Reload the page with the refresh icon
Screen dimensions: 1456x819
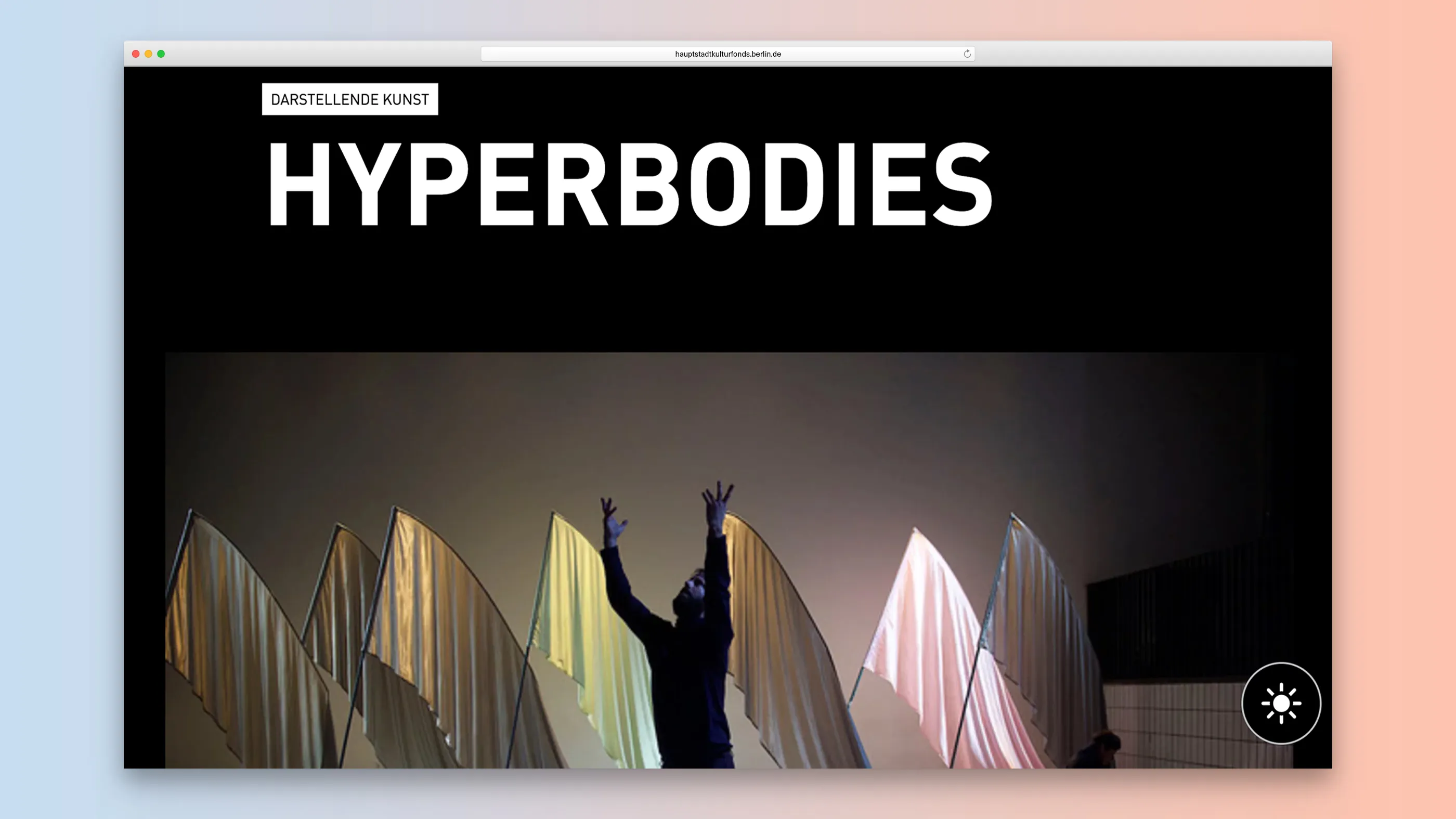967,54
